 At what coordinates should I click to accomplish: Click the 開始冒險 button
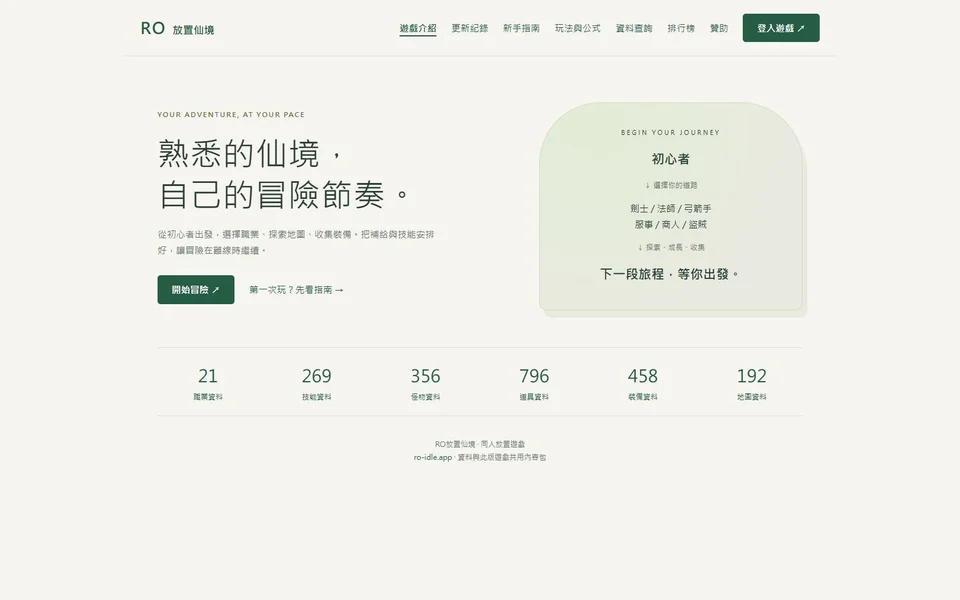[196, 290]
